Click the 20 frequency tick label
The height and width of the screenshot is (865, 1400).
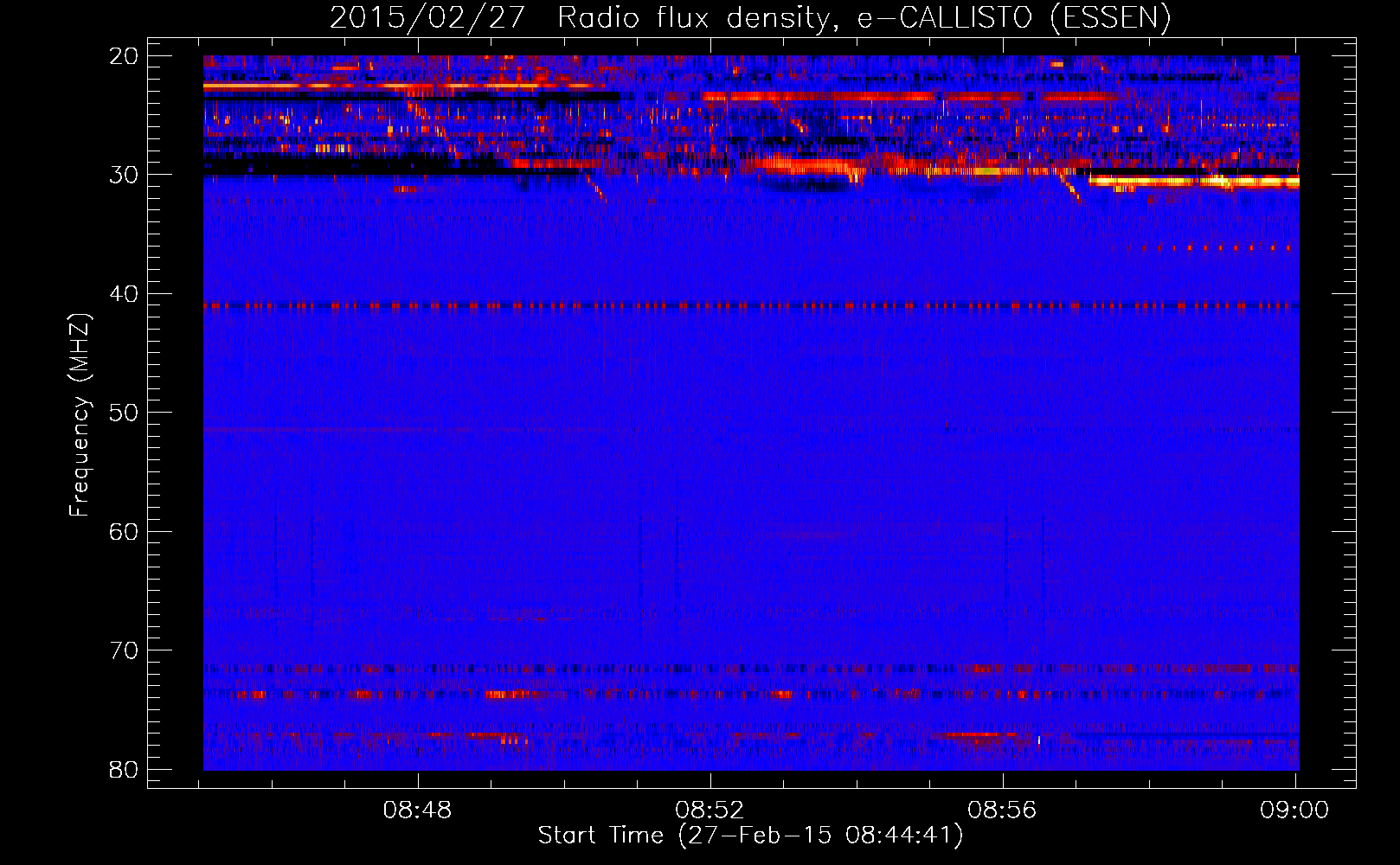point(124,56)
